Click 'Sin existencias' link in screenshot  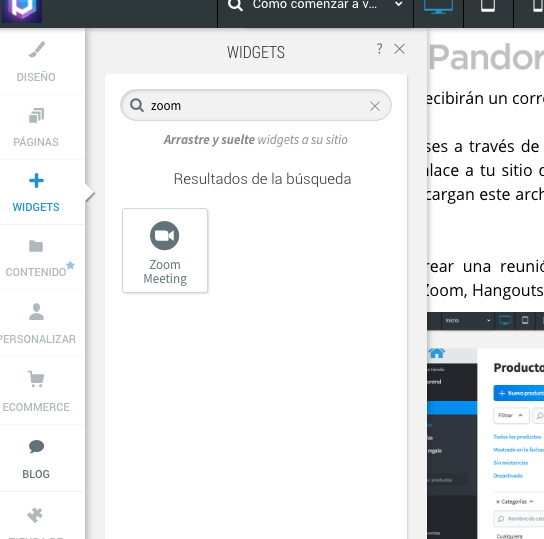(x=511, y=463)
